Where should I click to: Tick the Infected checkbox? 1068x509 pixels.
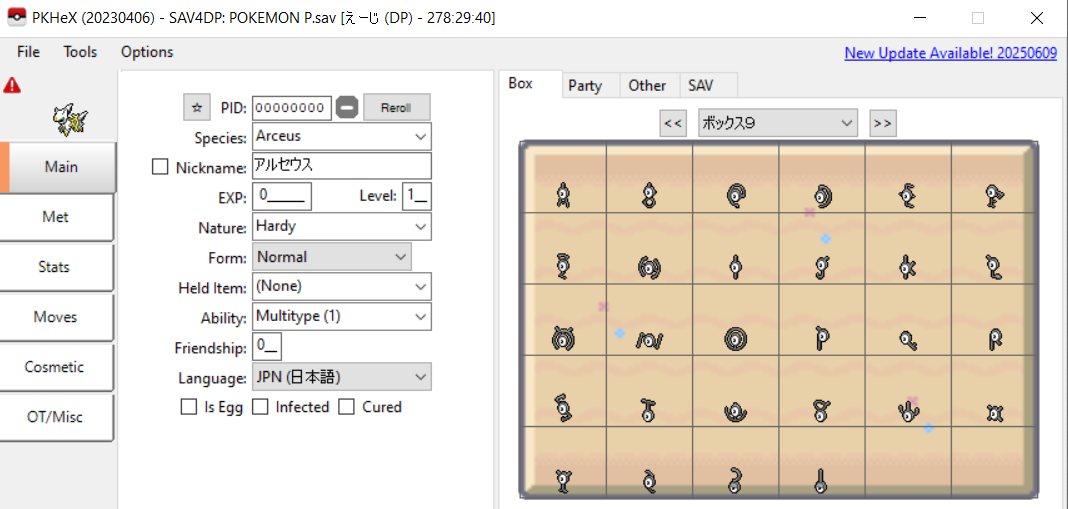pos(260,407)
